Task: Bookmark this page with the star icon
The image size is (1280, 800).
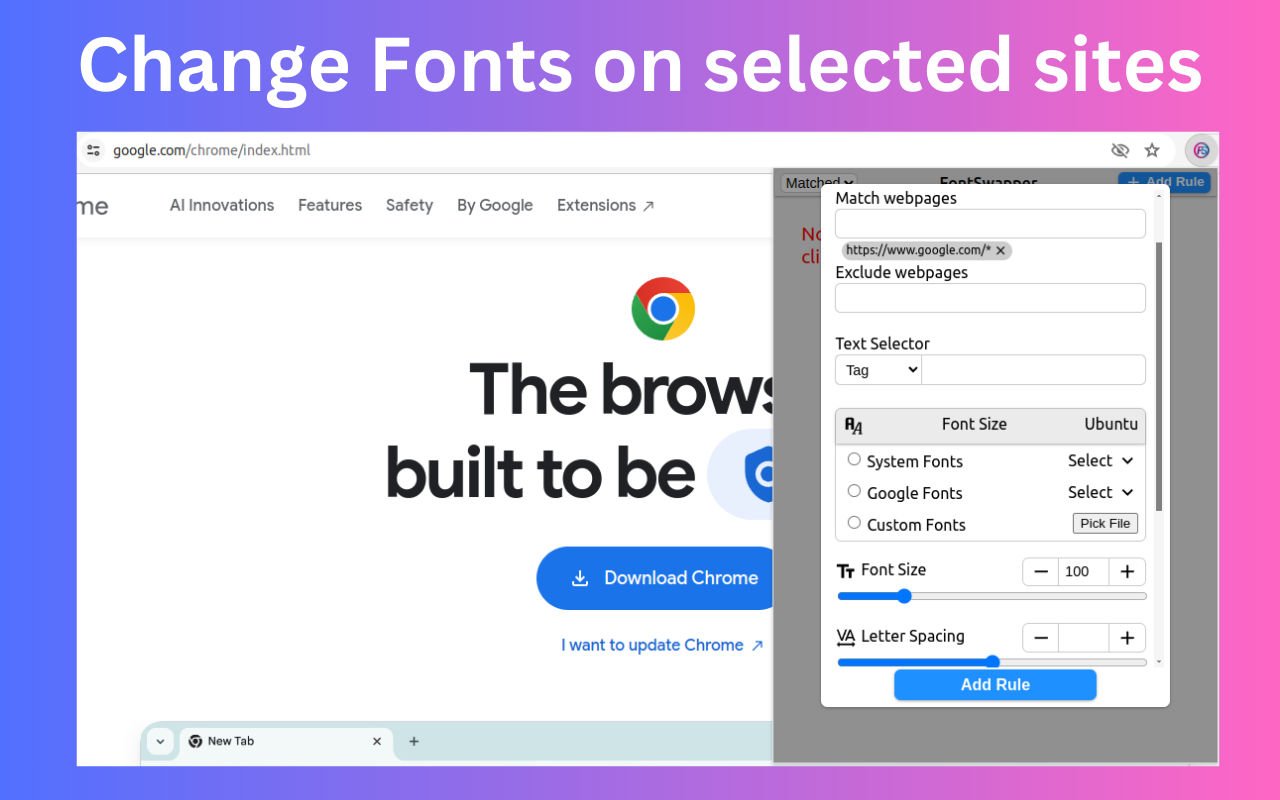Action: click(1152, 150)
